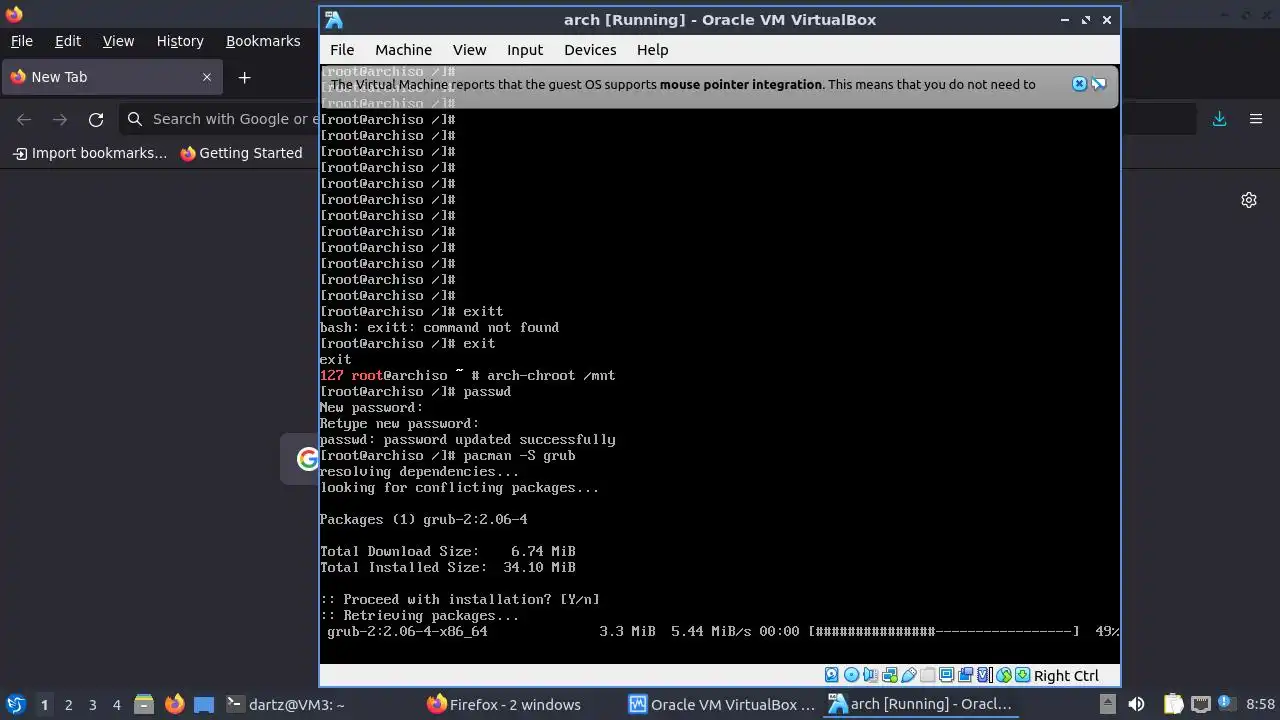Open the clipboard manager tray icon

click(x=1173, y=704)
